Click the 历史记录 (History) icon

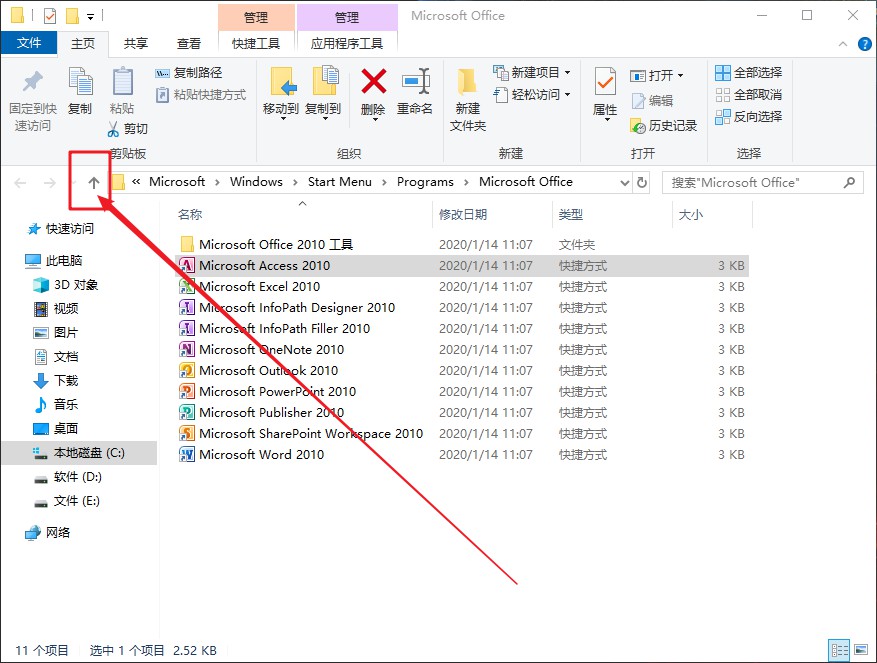653,125
